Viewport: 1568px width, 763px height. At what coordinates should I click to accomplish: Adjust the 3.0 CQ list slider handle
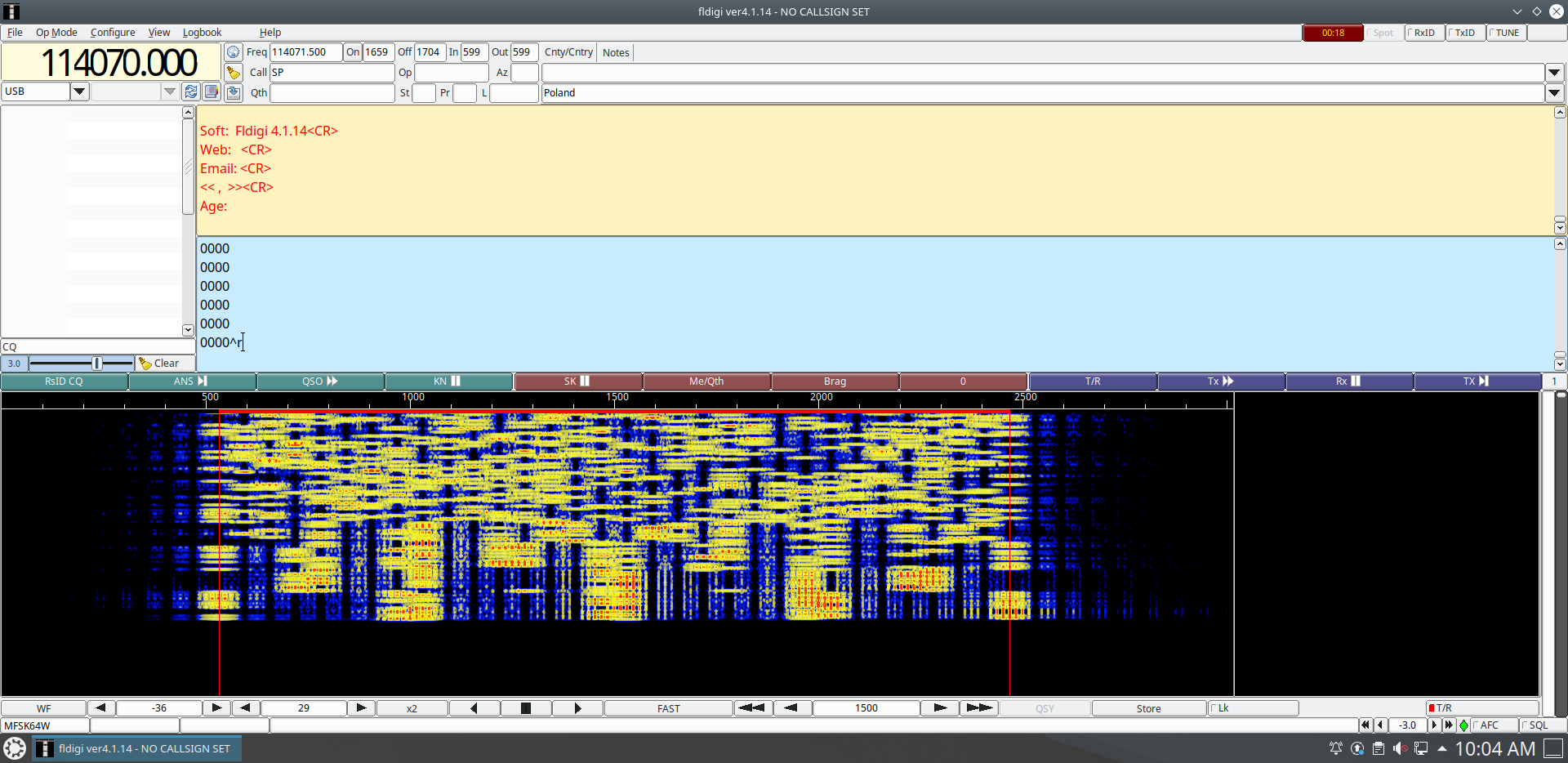(97, 364)
